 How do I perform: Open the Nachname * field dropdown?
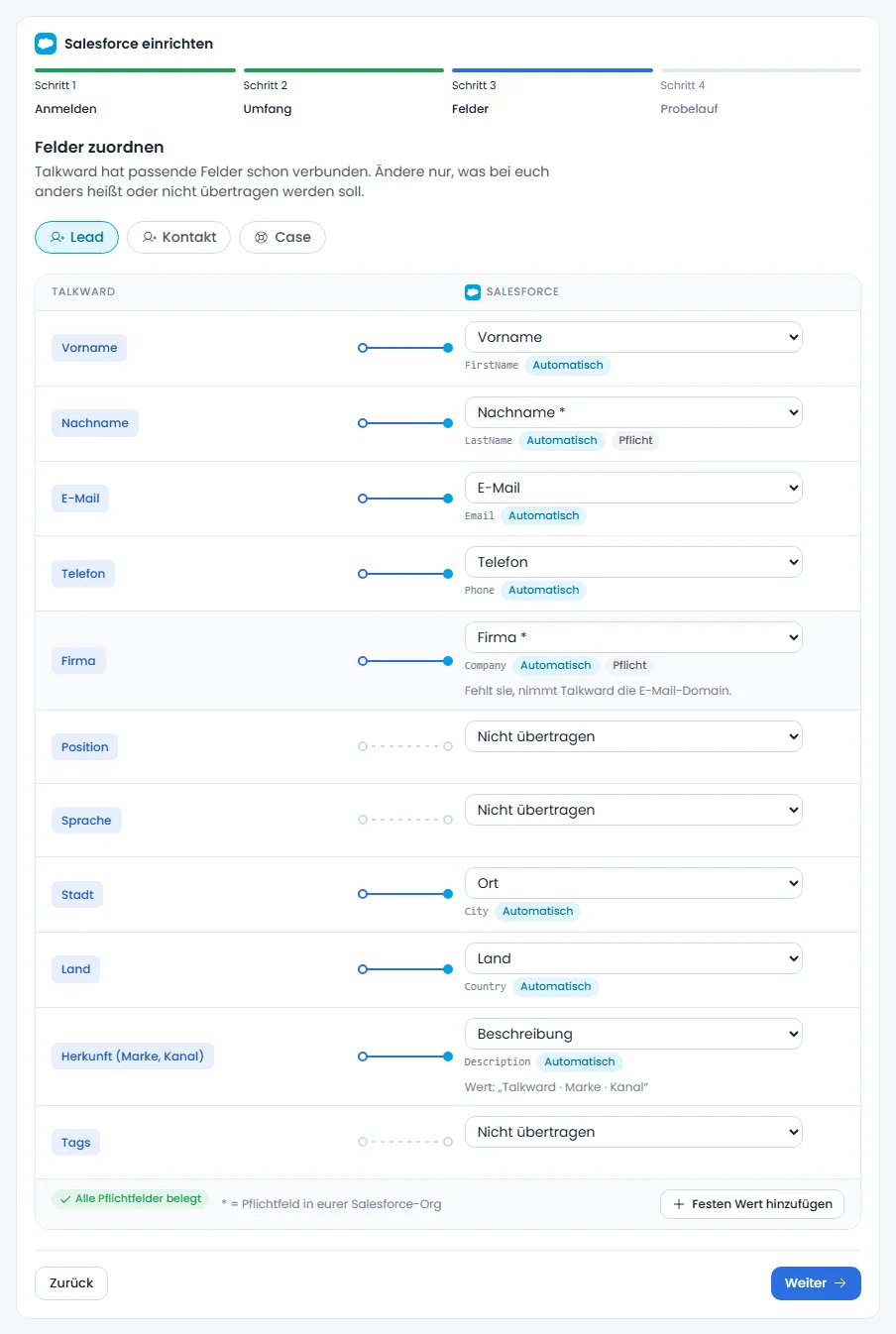(x=633, y=412)
